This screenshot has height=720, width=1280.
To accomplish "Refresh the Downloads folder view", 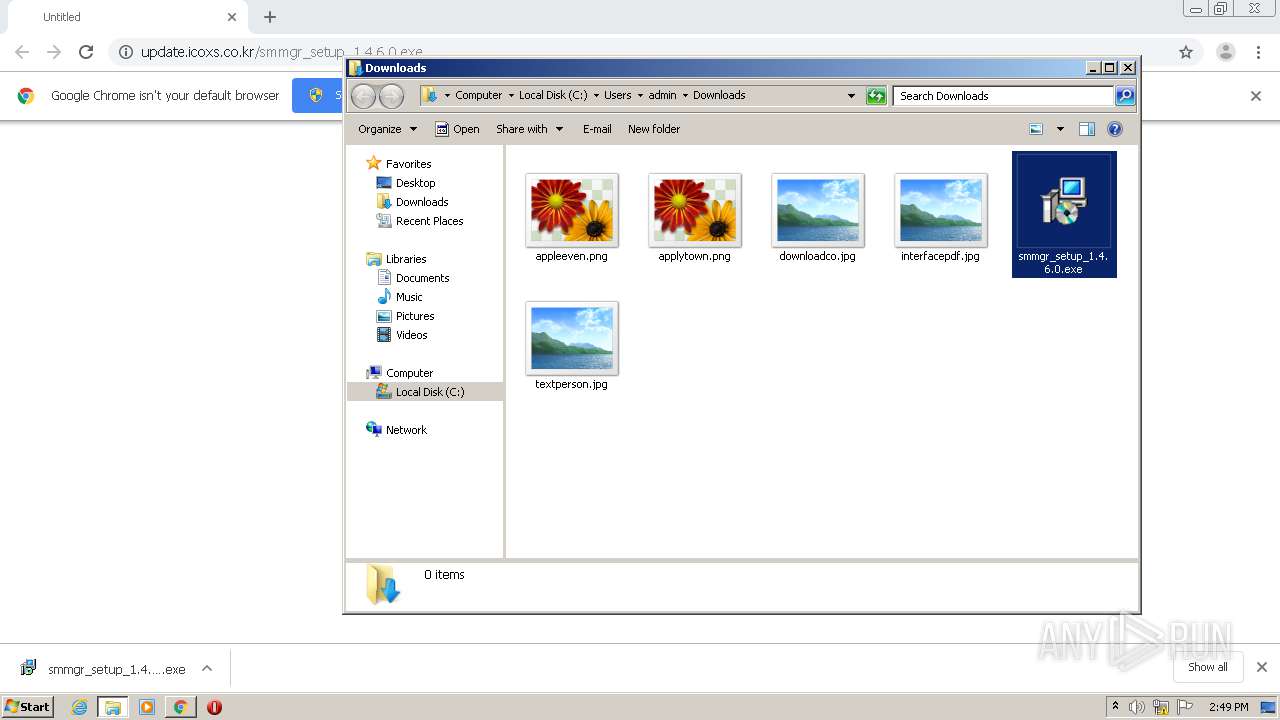I will point(876,96).
